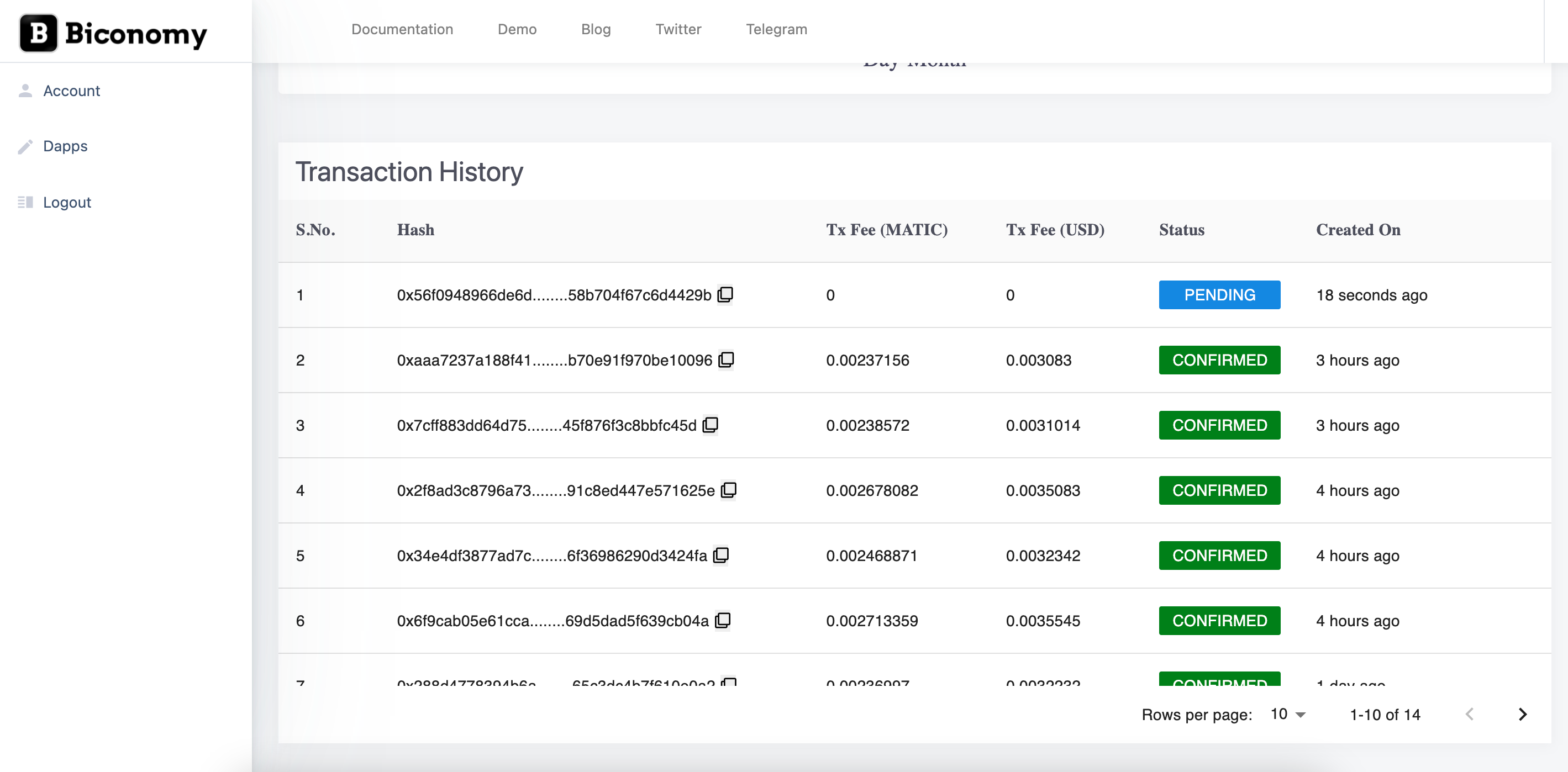Click MATIC fee 0.00237156

coord(867,360)
